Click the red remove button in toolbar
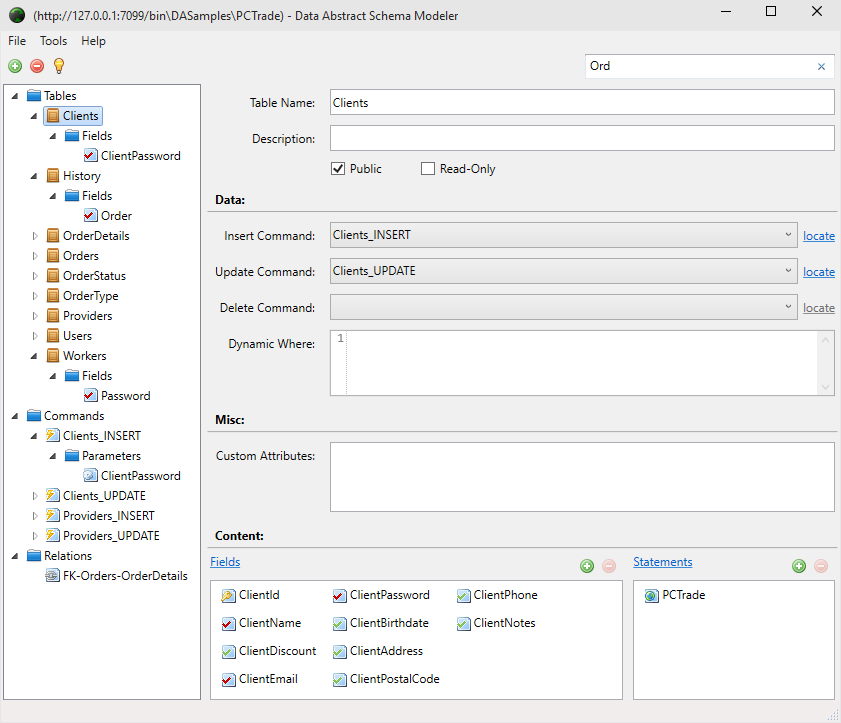The height and width of the screenshot is (723, 841). (37, 66)
